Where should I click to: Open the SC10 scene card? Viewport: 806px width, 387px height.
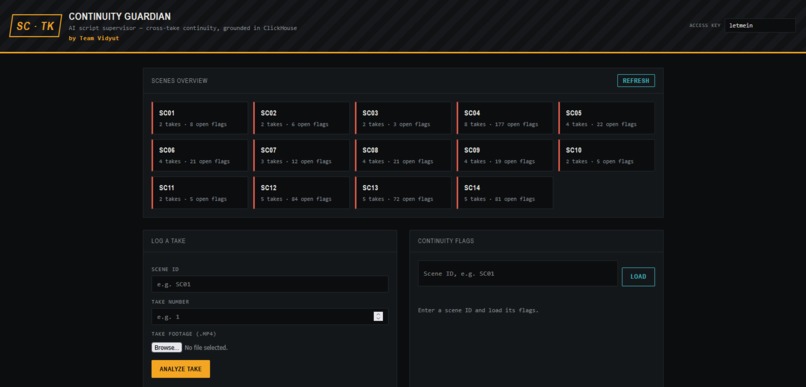tap(607, 155)
